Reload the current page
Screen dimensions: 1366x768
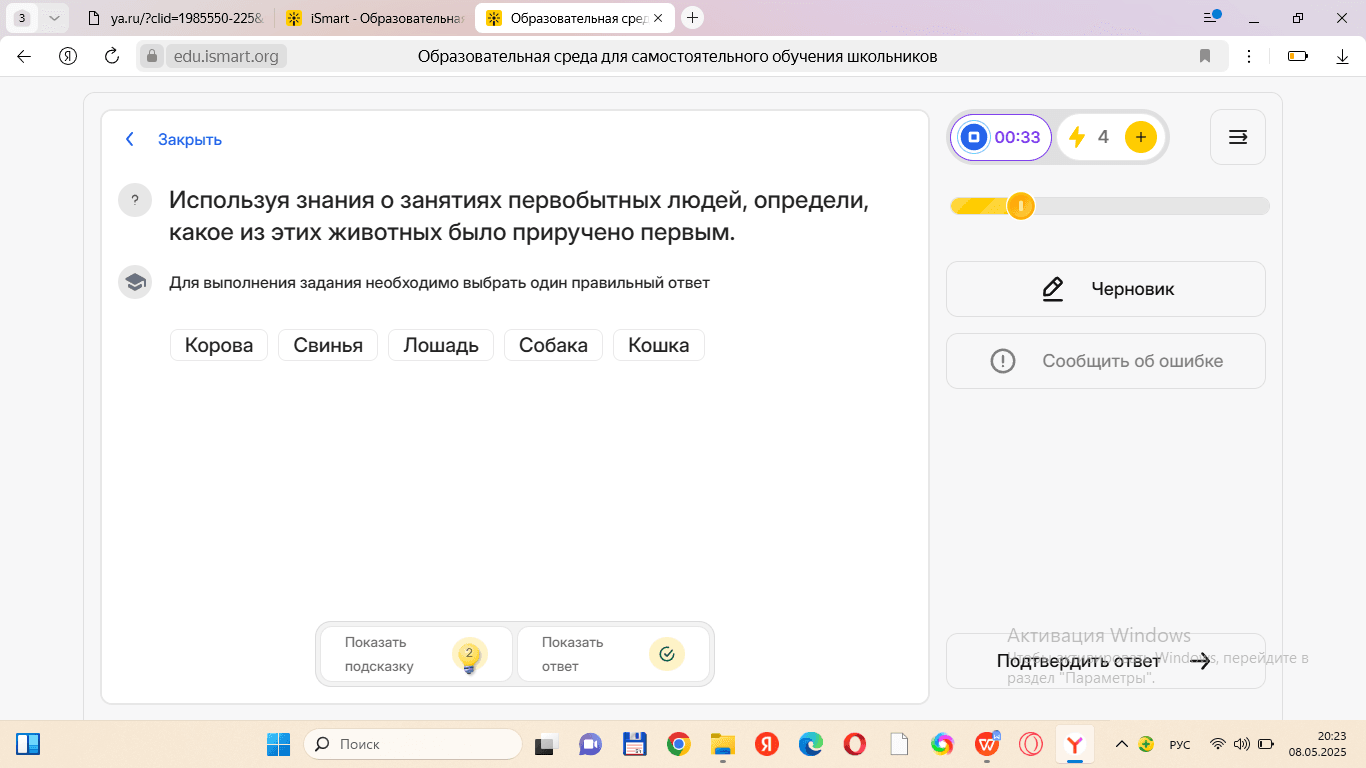tap(112, 56)
